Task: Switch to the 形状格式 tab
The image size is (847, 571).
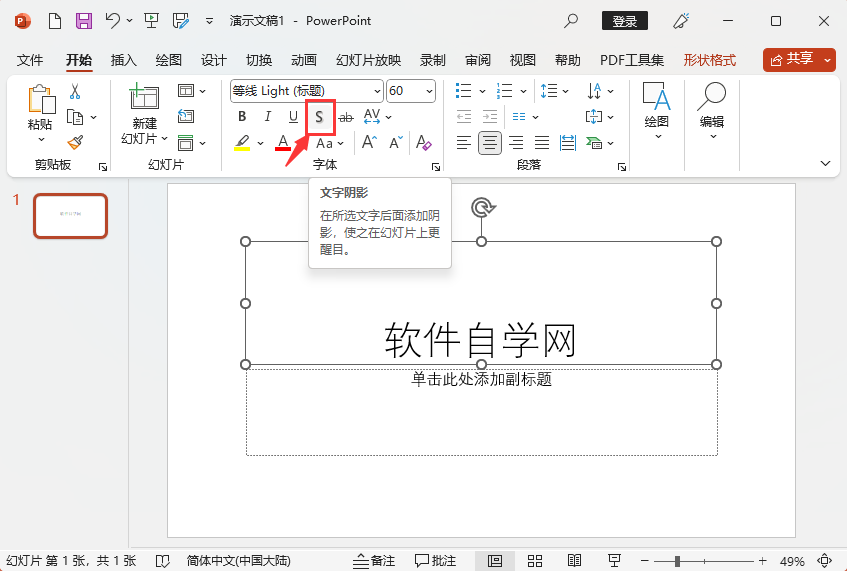Action: click(709, 60)
